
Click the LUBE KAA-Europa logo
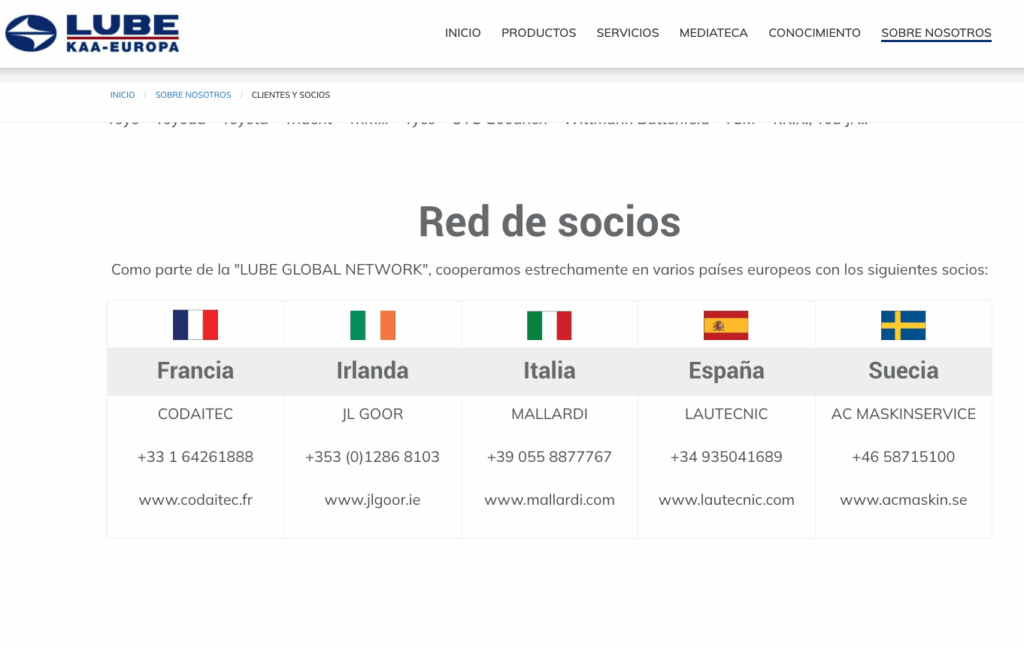pos(92,33)
